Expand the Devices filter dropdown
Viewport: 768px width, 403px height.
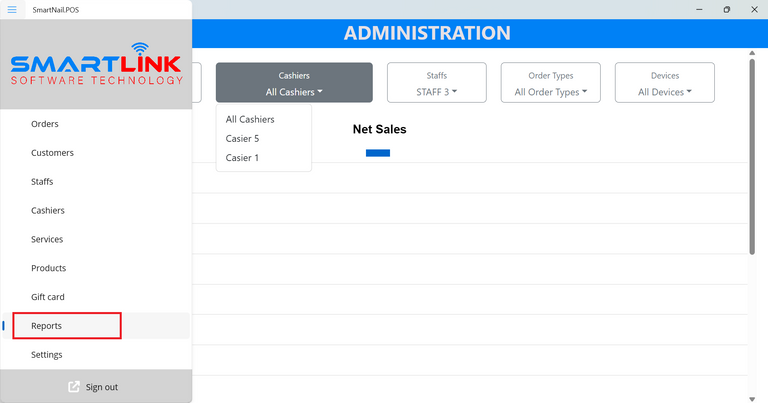664,83
